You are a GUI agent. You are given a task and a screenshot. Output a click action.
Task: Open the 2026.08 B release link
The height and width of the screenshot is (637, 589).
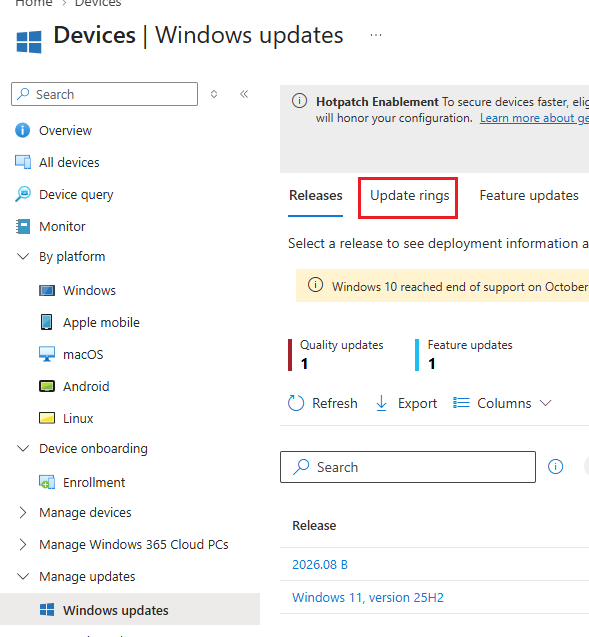(x=320, y=564)
